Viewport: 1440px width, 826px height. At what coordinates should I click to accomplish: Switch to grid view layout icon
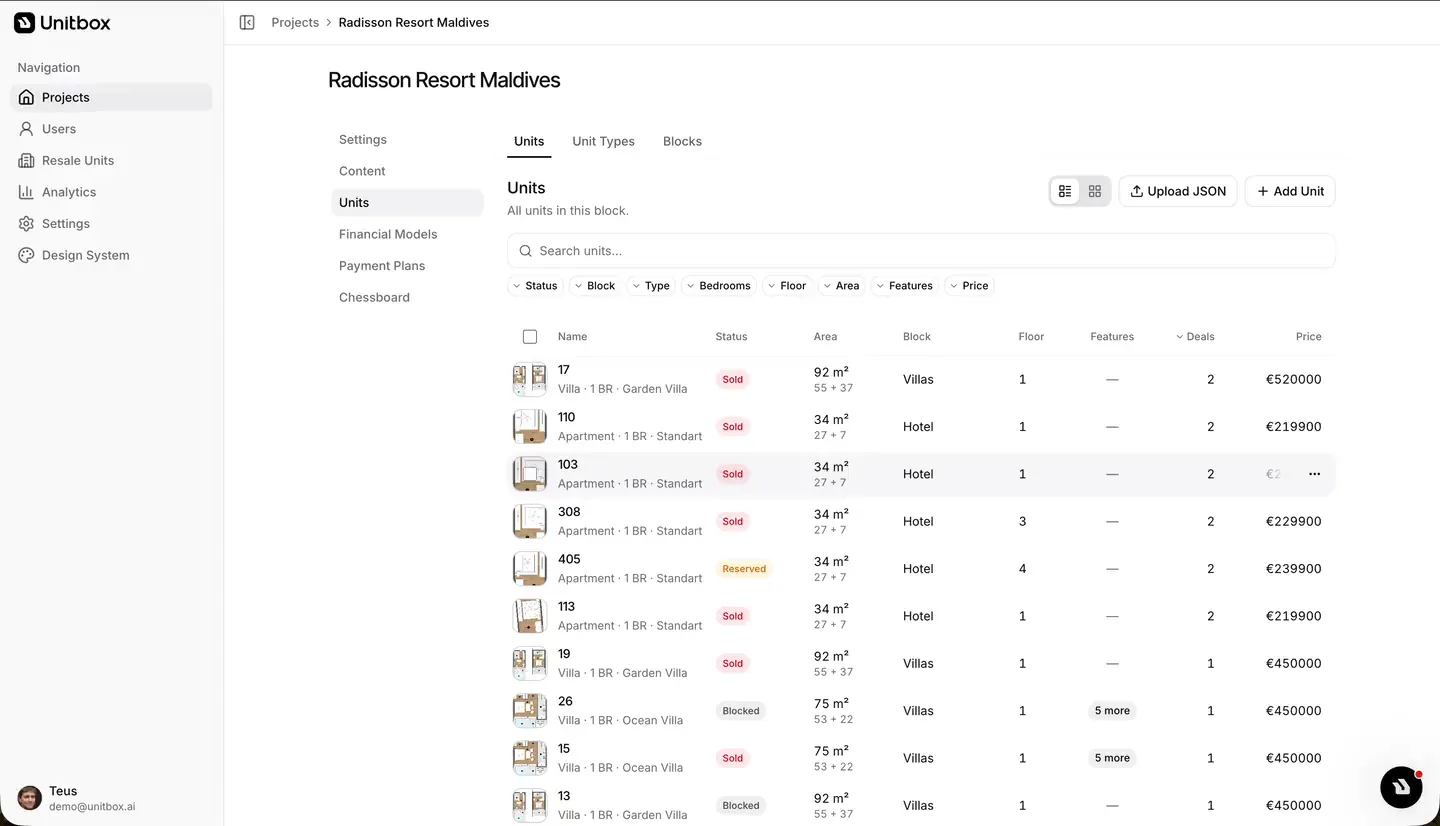pos(1095,191)
